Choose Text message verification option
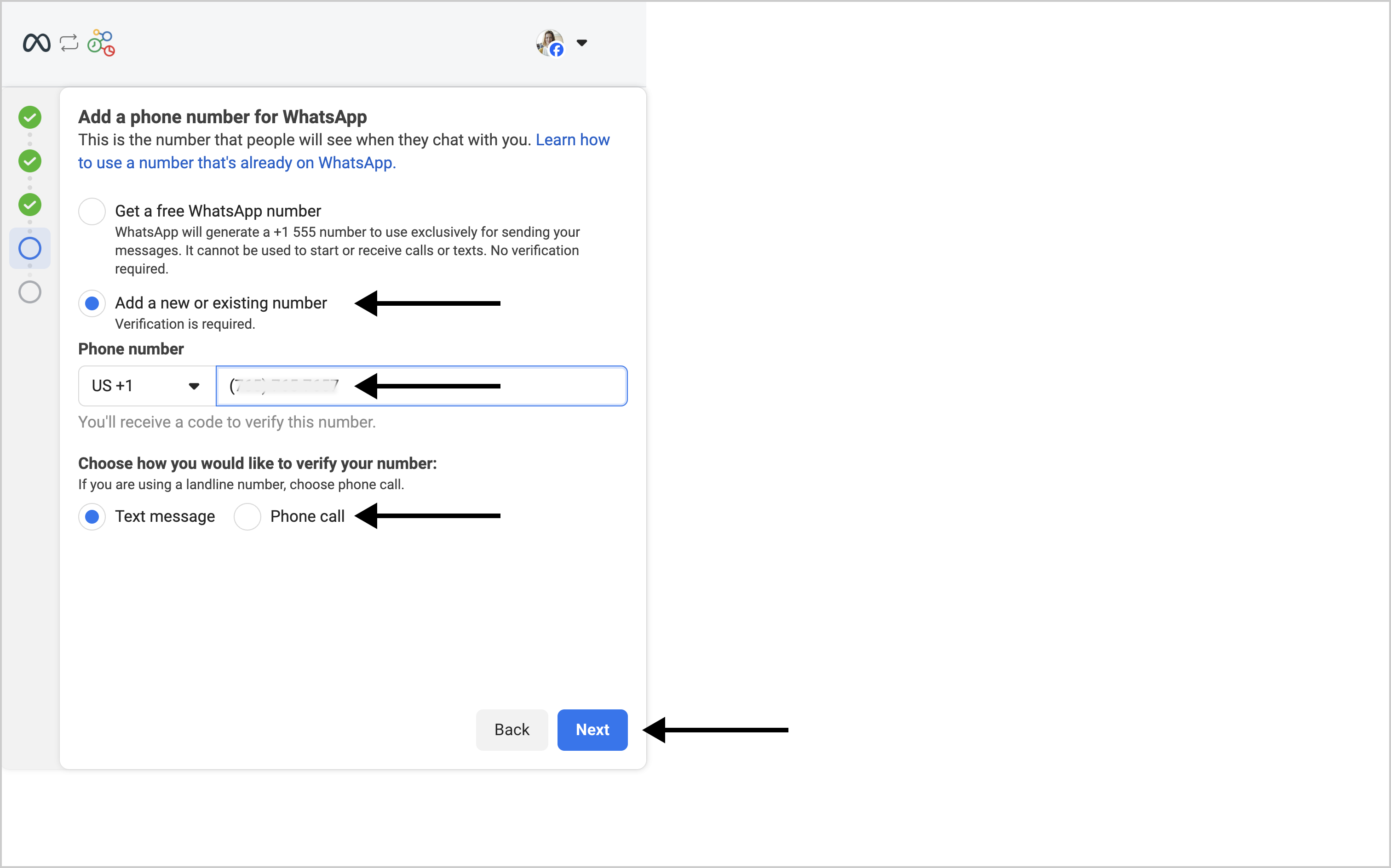1391x868 pixels. tap(92, 517)
